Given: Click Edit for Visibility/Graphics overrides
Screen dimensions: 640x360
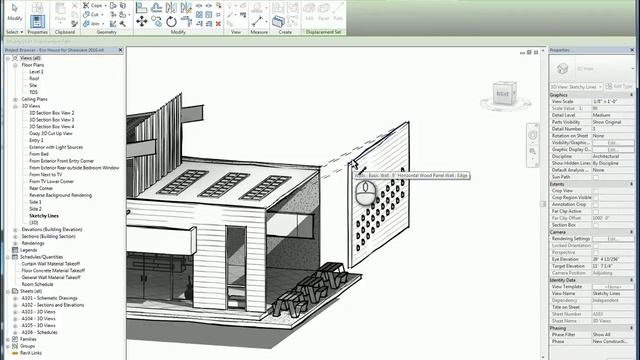Looking at the screenshot, I should pyautogui.click(x=613, y=143).
